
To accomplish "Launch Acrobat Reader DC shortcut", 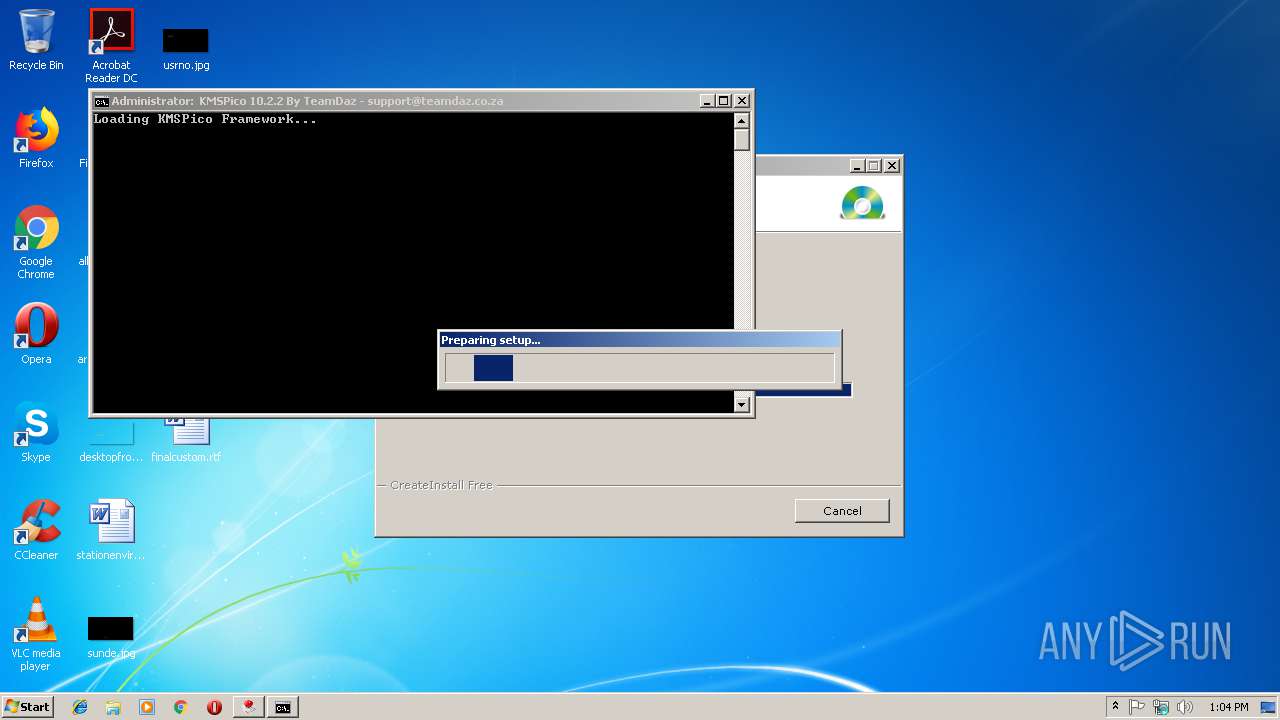I will 111,46.
